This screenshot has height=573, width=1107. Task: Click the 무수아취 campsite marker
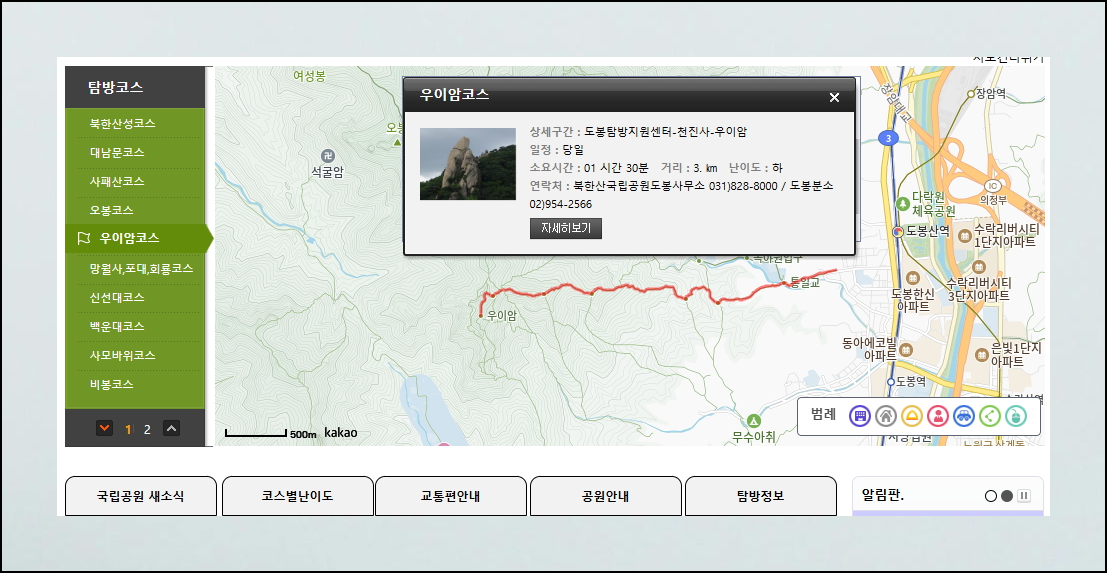point(755,421)
